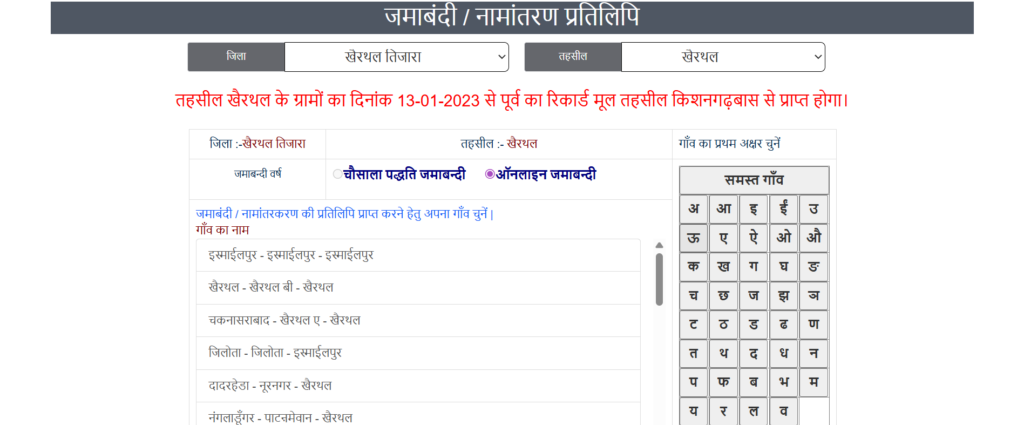Click the ब letter button
1024x425 pixels.
754,382
